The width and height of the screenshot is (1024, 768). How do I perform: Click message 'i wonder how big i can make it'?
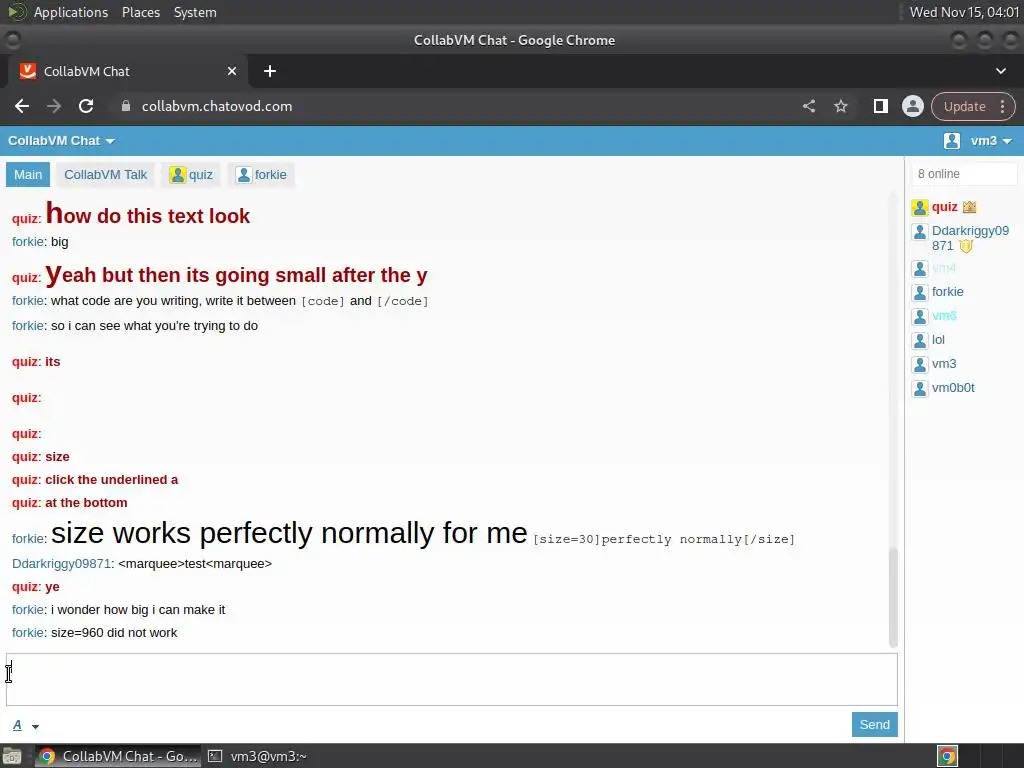tap(138, 610)
